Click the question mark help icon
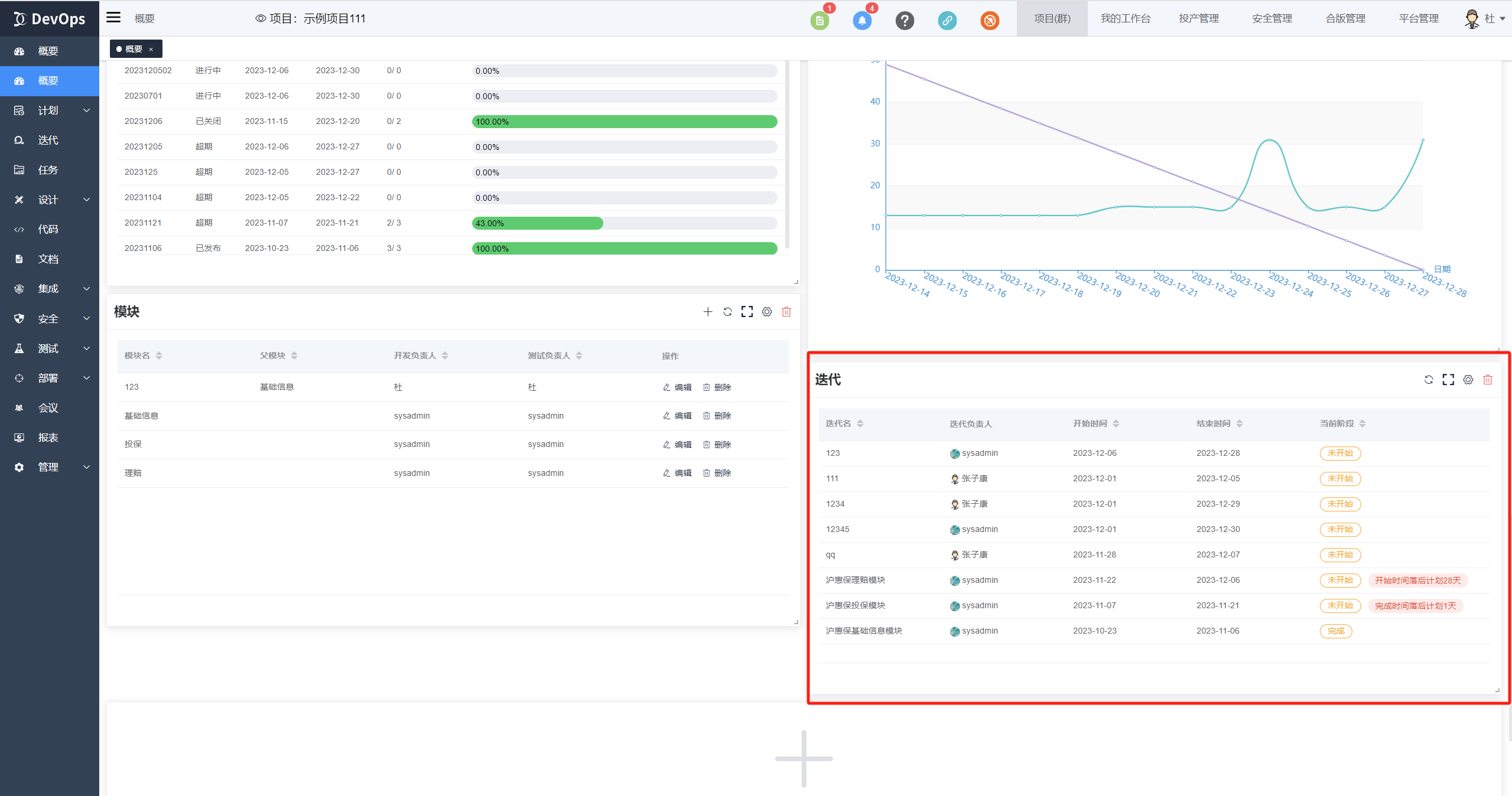 (x=904, y=21)
